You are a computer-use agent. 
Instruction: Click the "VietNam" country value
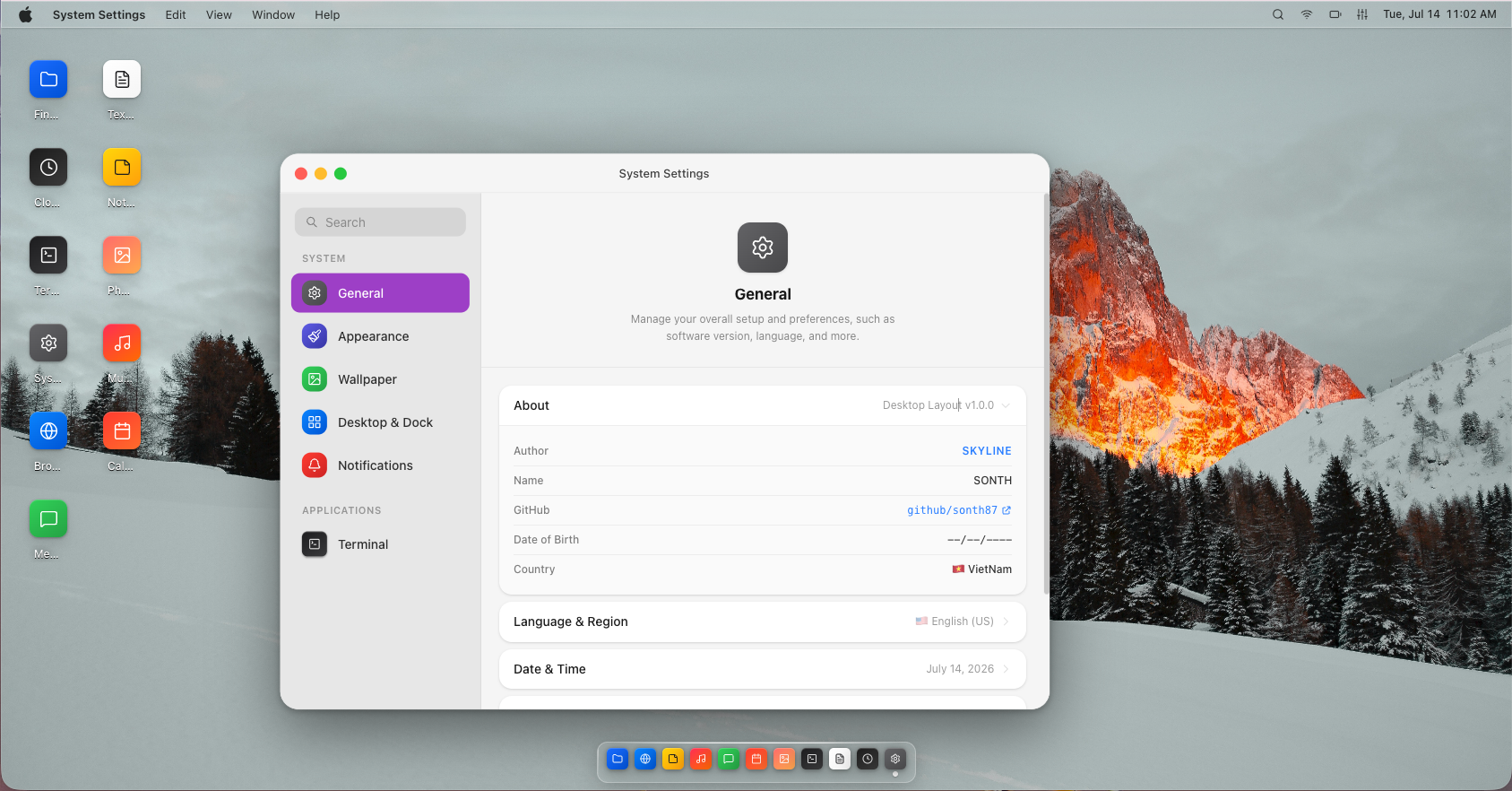pos(989,569)
